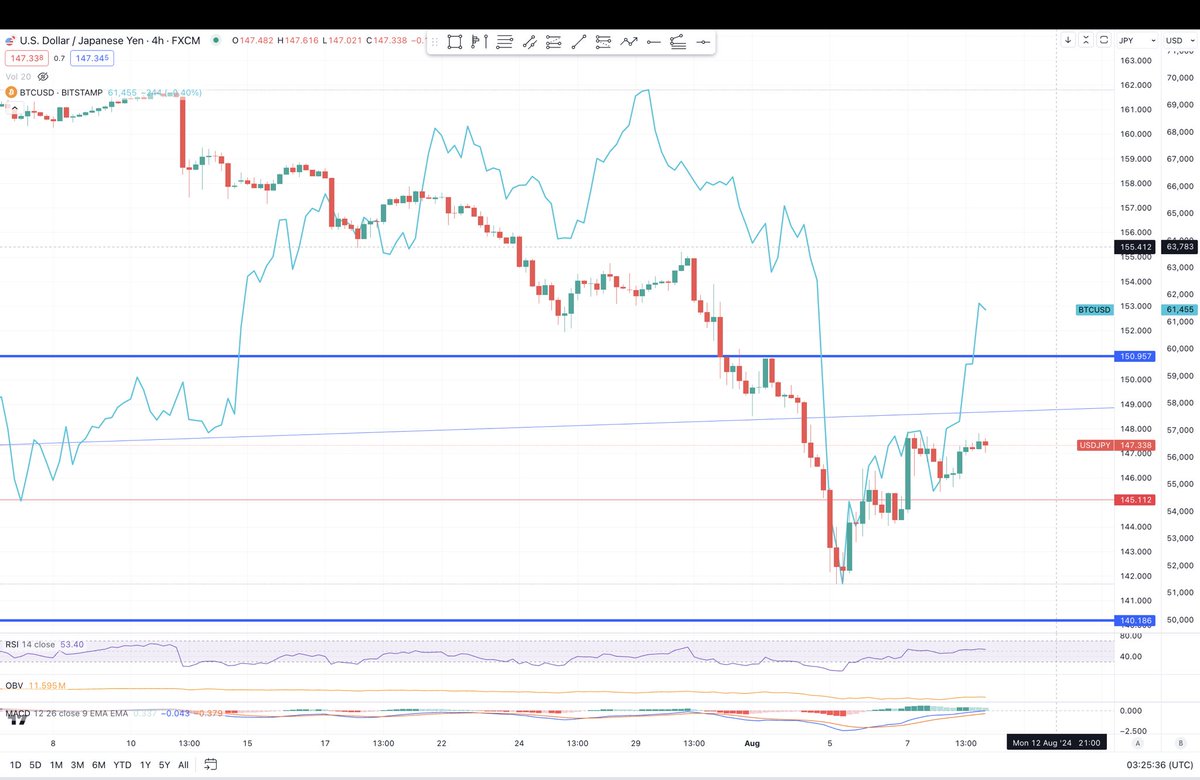1200x780 pixels.
Task: Select the horizontal line tool
Action: [x=653, y=41]
